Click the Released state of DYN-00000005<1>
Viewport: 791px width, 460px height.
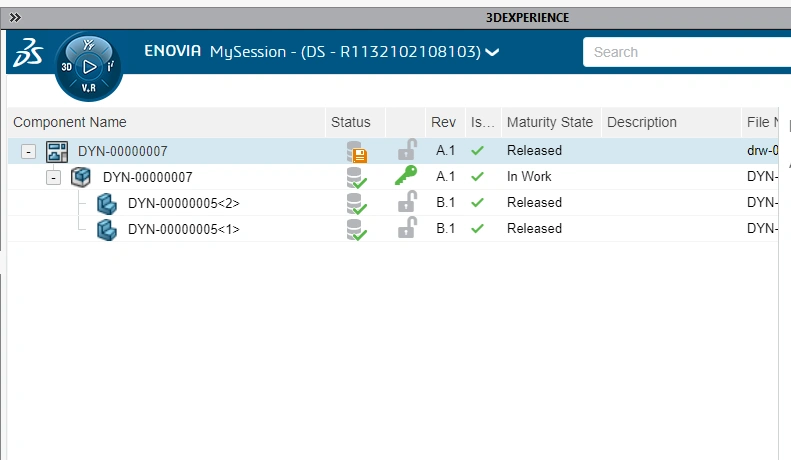[x=534, y=228]
